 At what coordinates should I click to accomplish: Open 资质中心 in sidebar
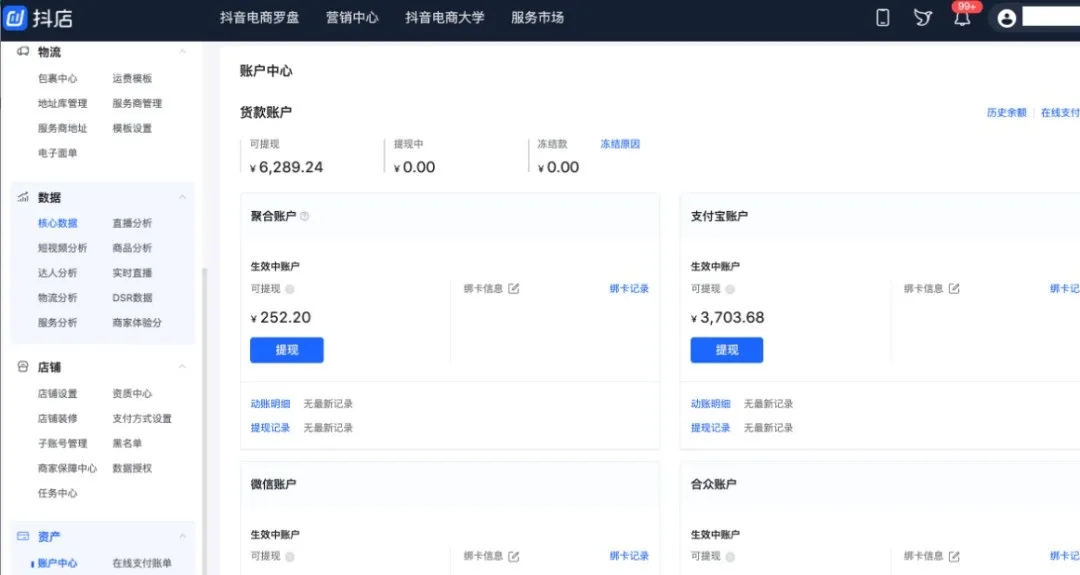coord(132,394)
